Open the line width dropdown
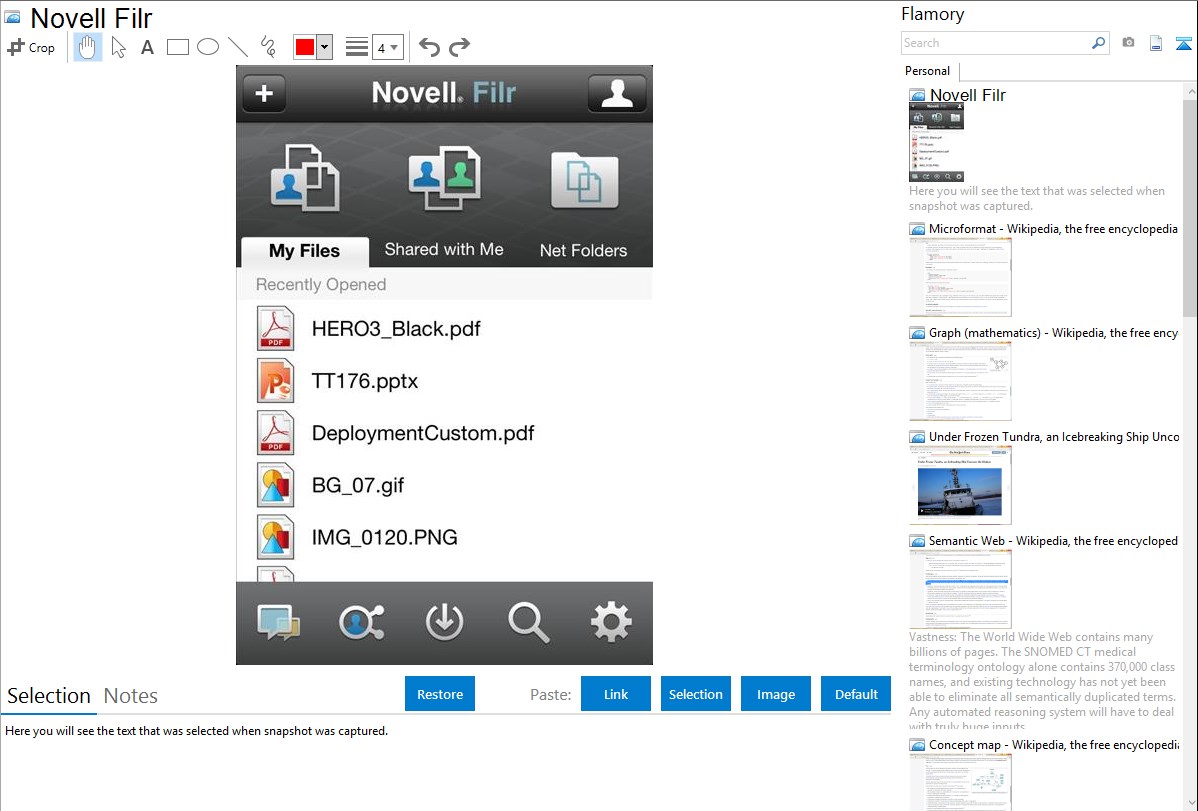Image resolution: width=1198 pixels, height=811 pixels. pos(387,47)
